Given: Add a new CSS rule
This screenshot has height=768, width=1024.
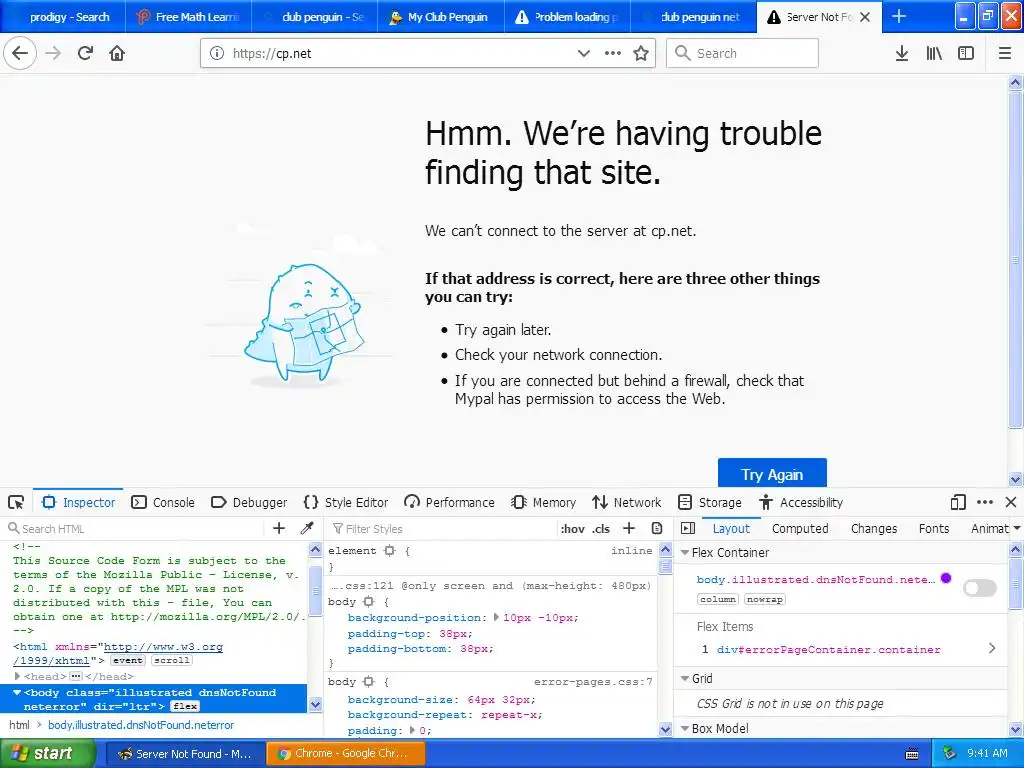Looking at the screenshot, I should (x=629, y=528).
